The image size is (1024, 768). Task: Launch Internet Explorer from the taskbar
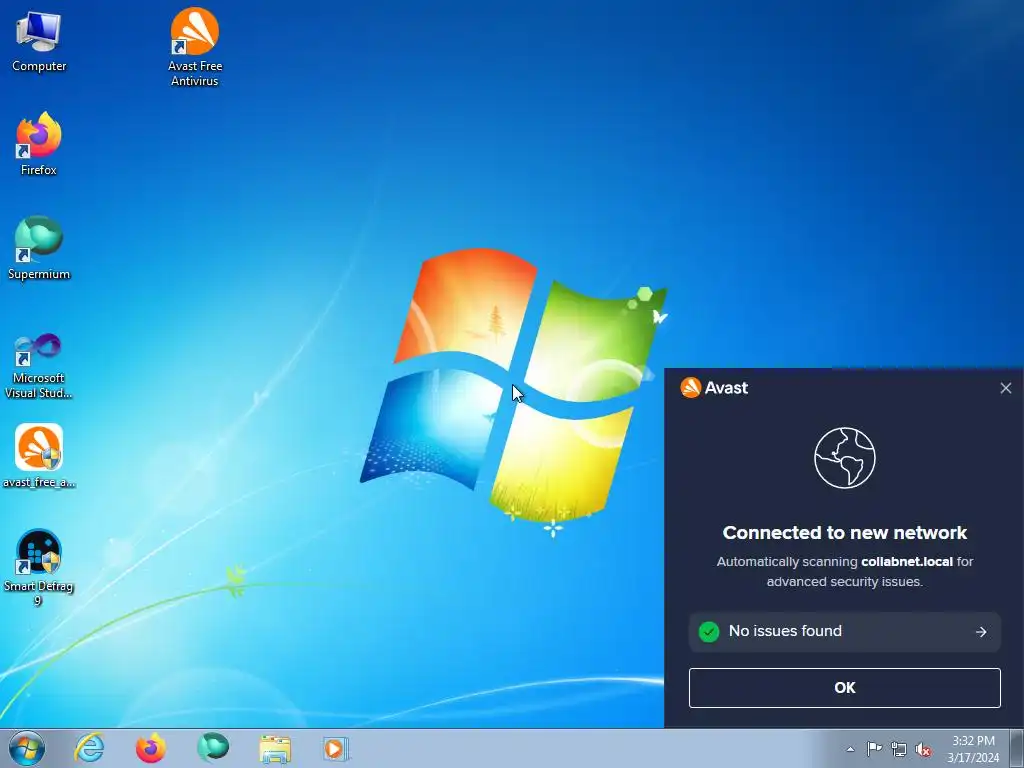click(89, 748)
